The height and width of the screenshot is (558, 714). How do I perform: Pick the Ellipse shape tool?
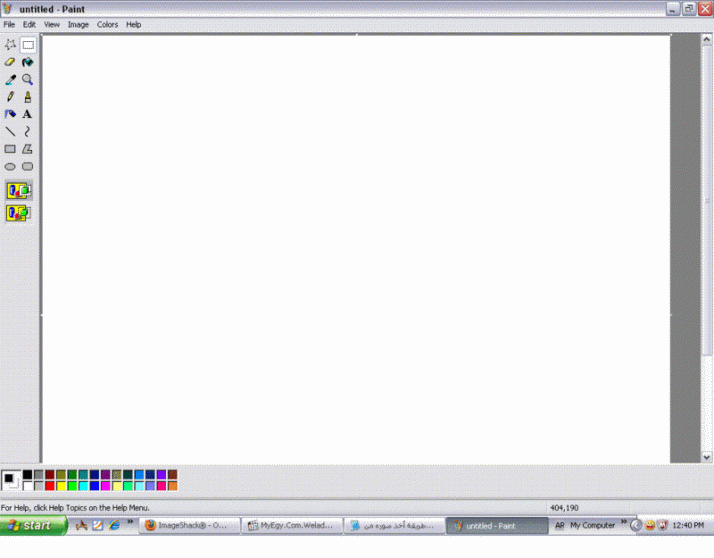pyautogui.click(x=10, y=167)
